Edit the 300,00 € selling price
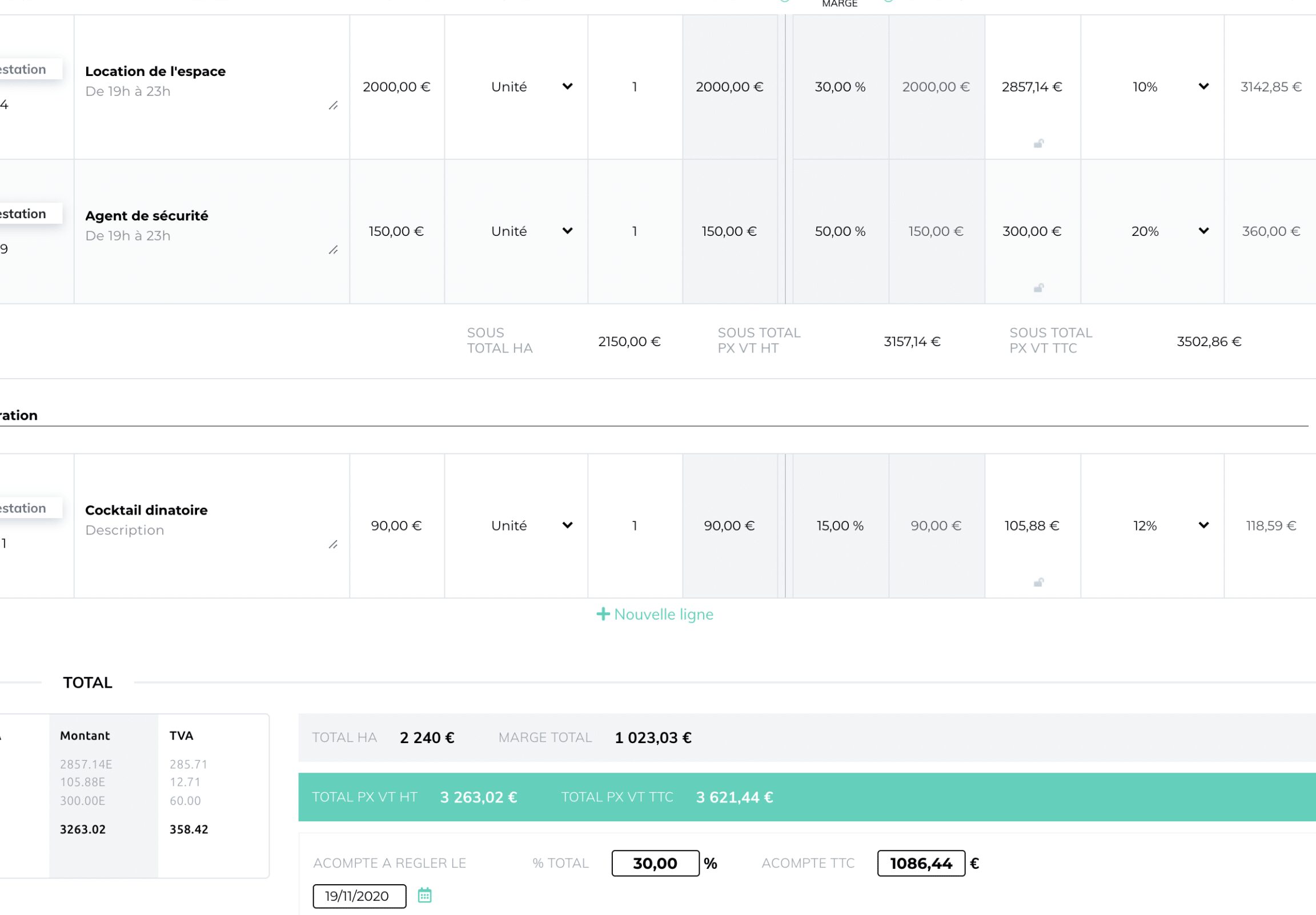This screenshot has width=1316, height=915. 1032,232
